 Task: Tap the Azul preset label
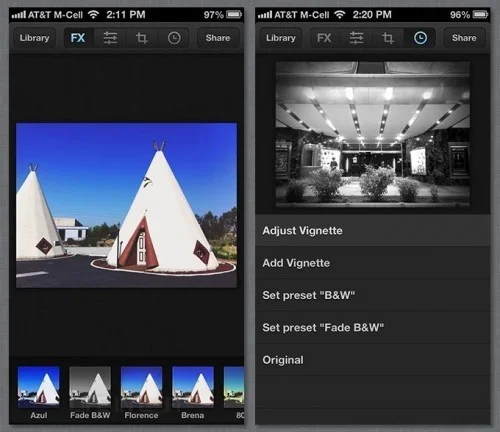39,415
